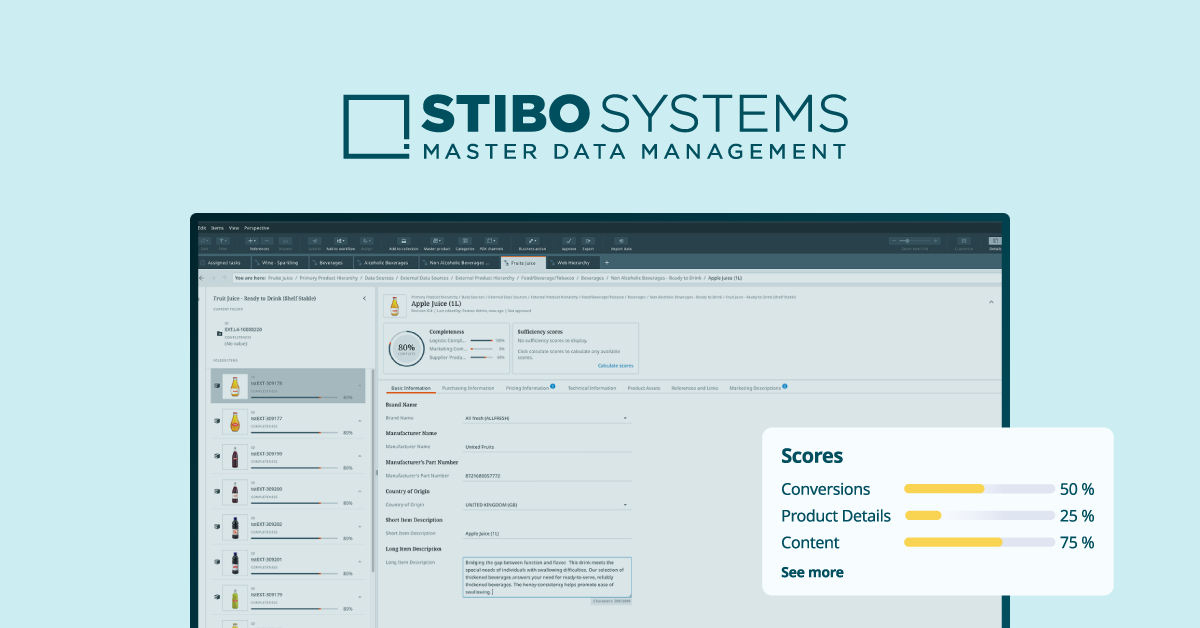Click the 80% completeness circle
The height and width of the screenshot is (628, 1200).
pos(407,349)
